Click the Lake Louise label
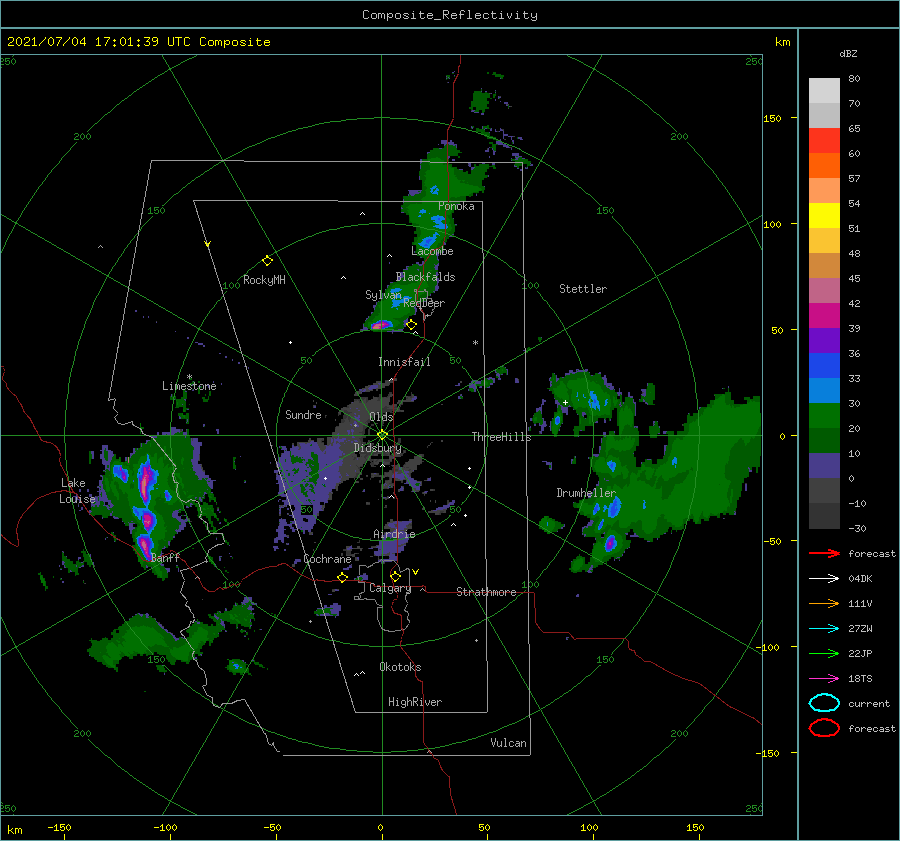The width and height of the screenshot is (900, 841). click(79, 491)
